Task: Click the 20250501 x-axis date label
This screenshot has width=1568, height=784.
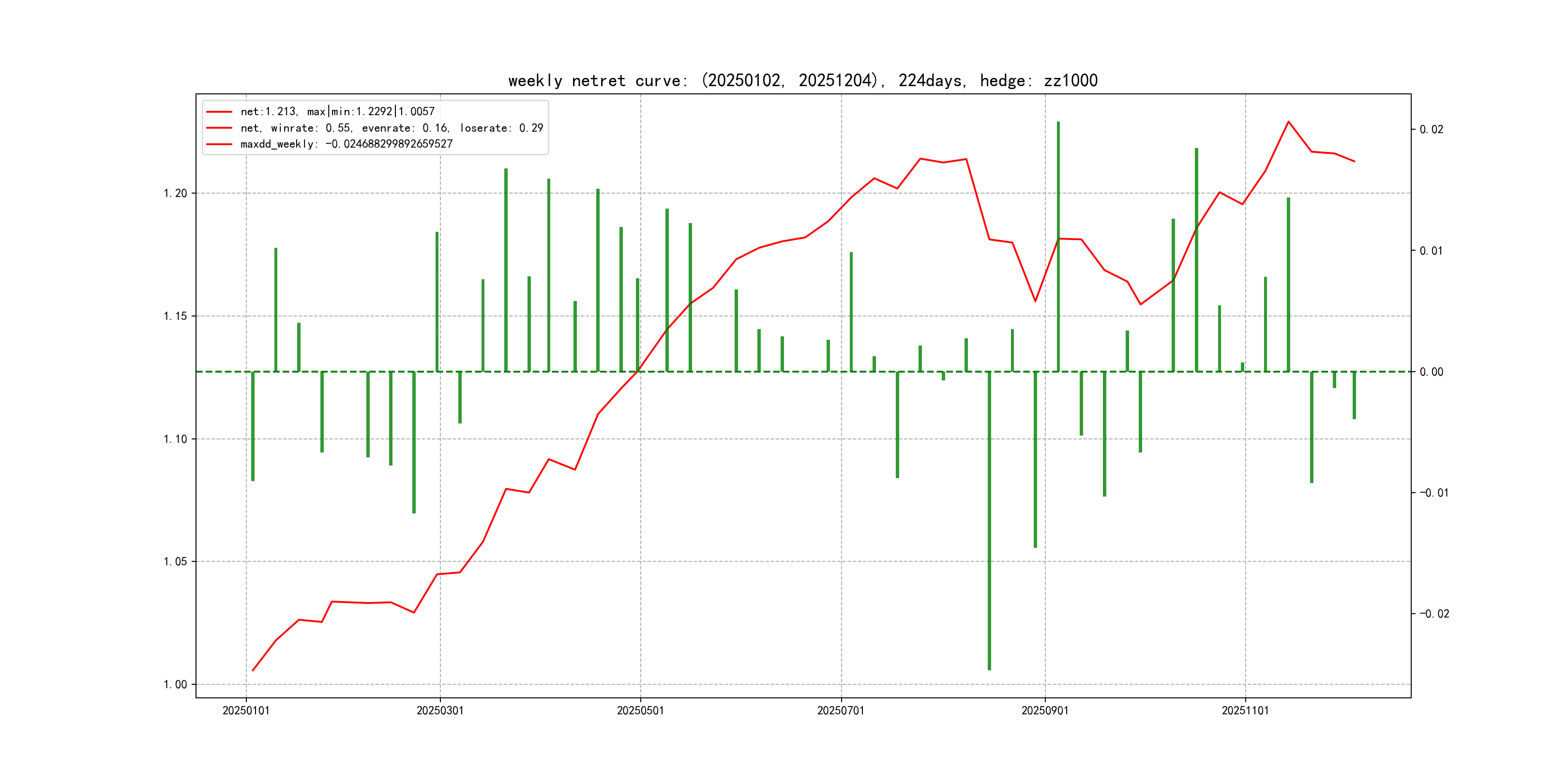Action: (640, 710)
